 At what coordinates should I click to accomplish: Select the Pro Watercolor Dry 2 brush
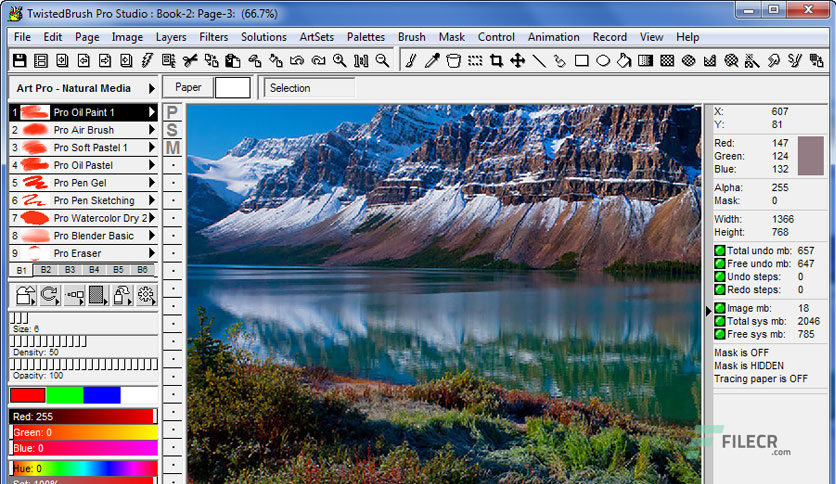click(x=83, y=218)
